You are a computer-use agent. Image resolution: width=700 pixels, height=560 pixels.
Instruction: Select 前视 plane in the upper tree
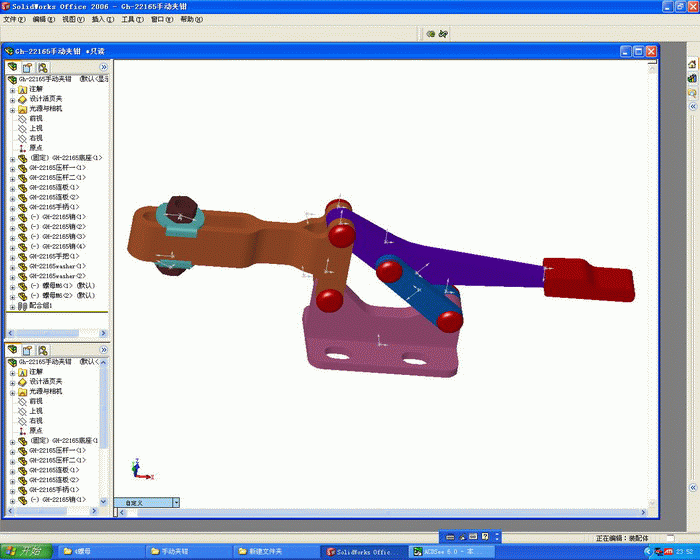click(x=36, y=118)
